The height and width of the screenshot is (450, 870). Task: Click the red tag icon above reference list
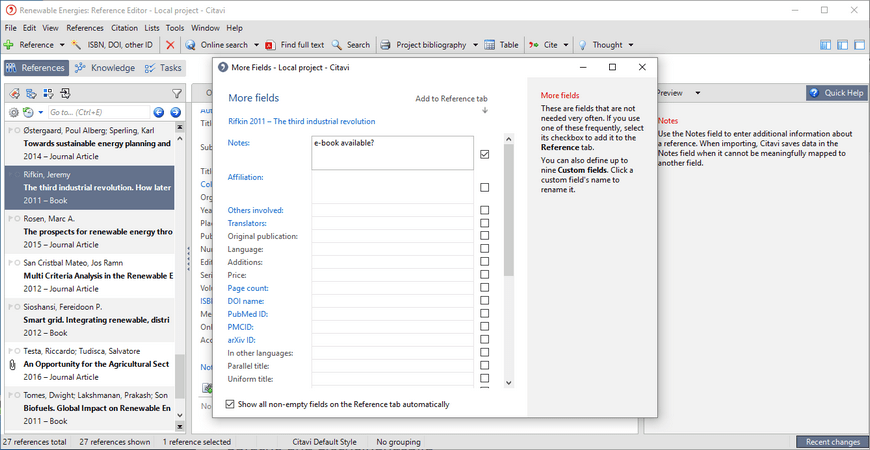14,93
